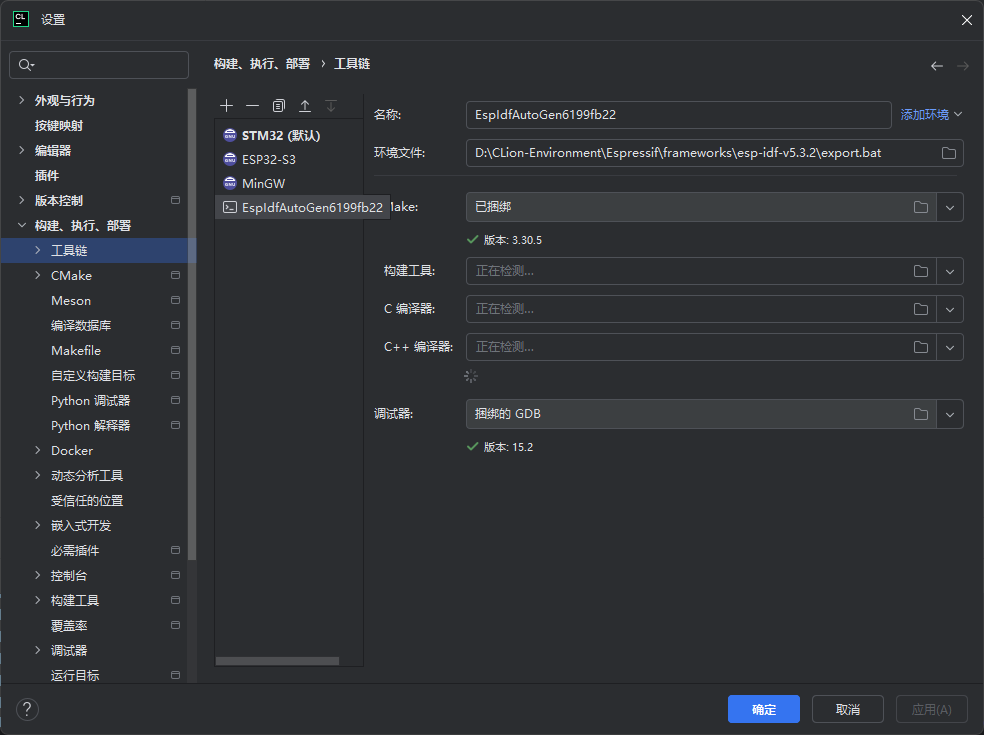
Task: Move toolchain down in list
Action: coord(331,105)
